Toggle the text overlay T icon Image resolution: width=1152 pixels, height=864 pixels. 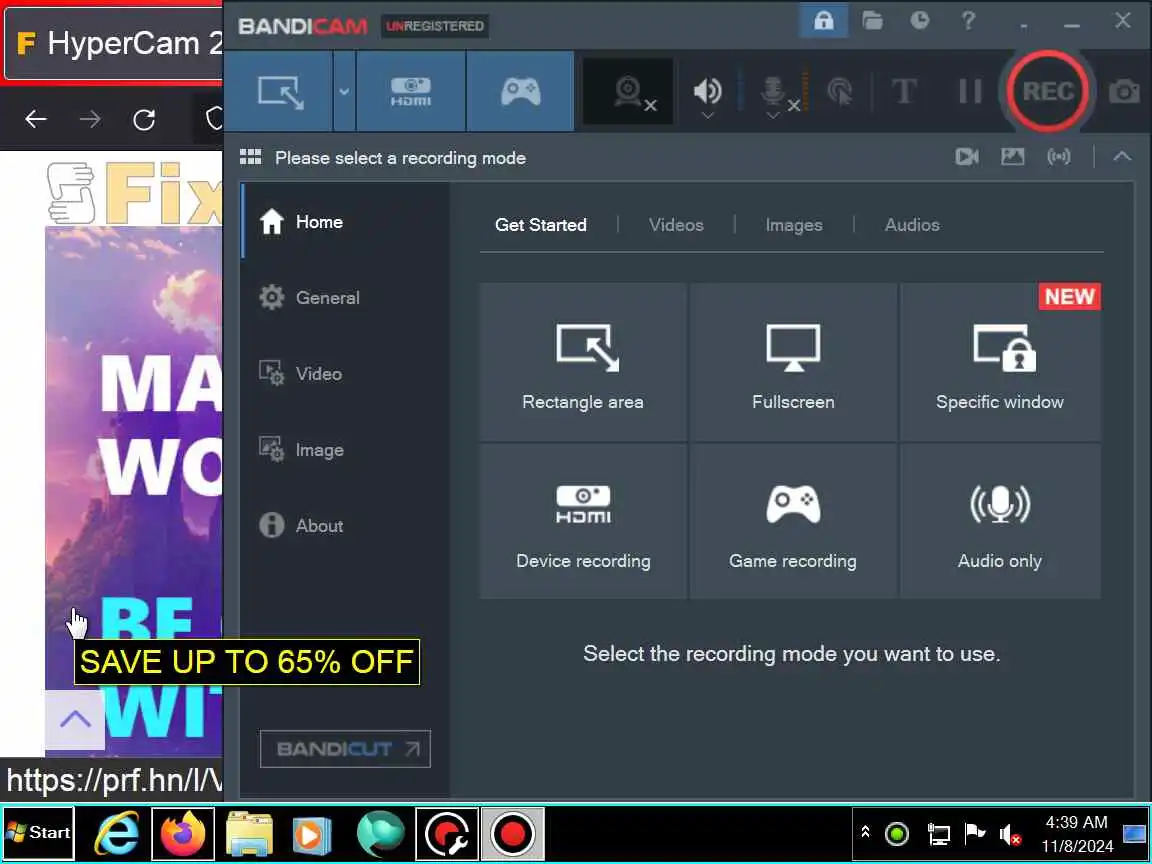(904, 92)
